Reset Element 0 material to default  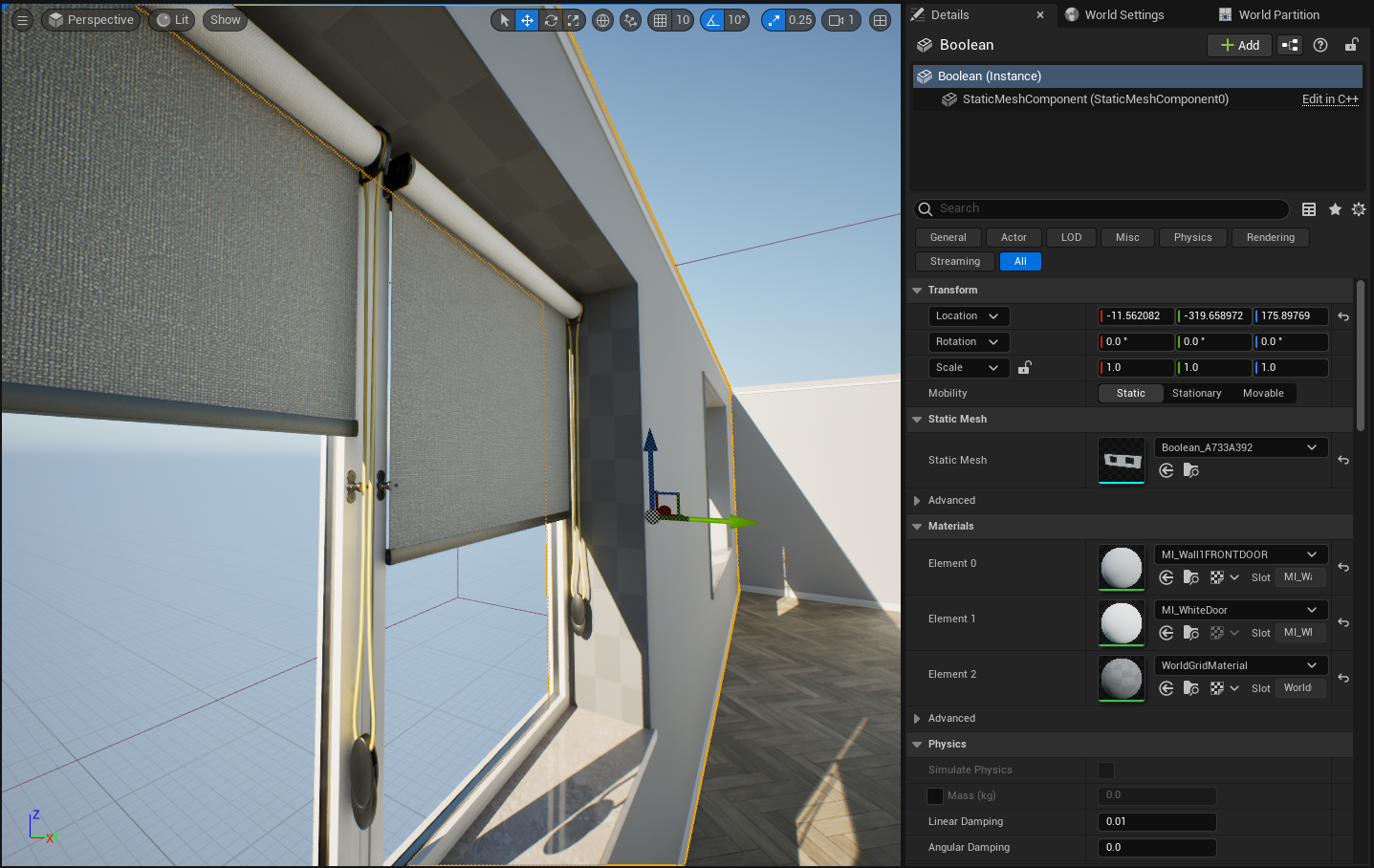click(1343, 568)
